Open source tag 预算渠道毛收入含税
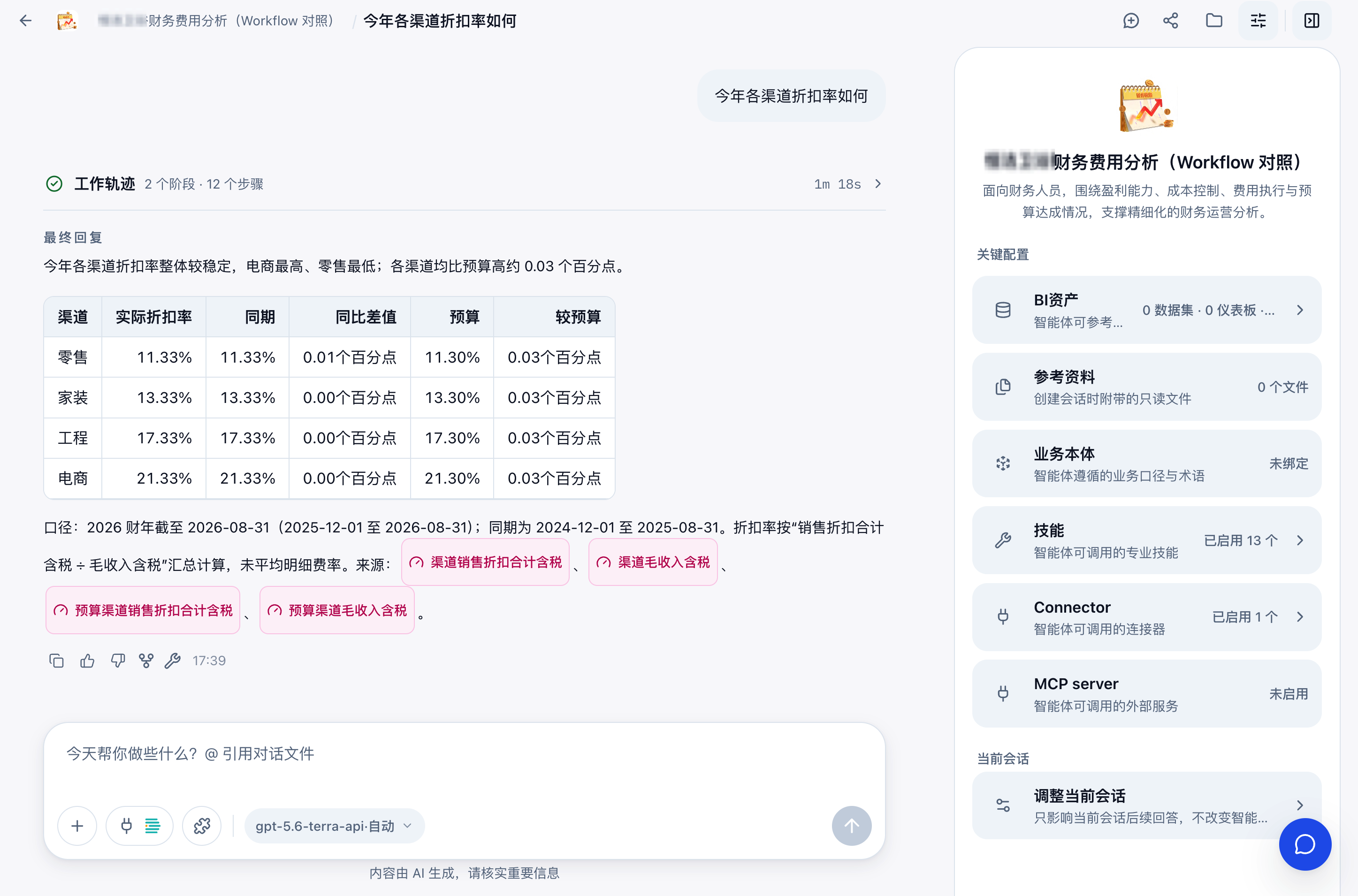The width and height of the screenshot is (1358, 896). tap(336, 610)
